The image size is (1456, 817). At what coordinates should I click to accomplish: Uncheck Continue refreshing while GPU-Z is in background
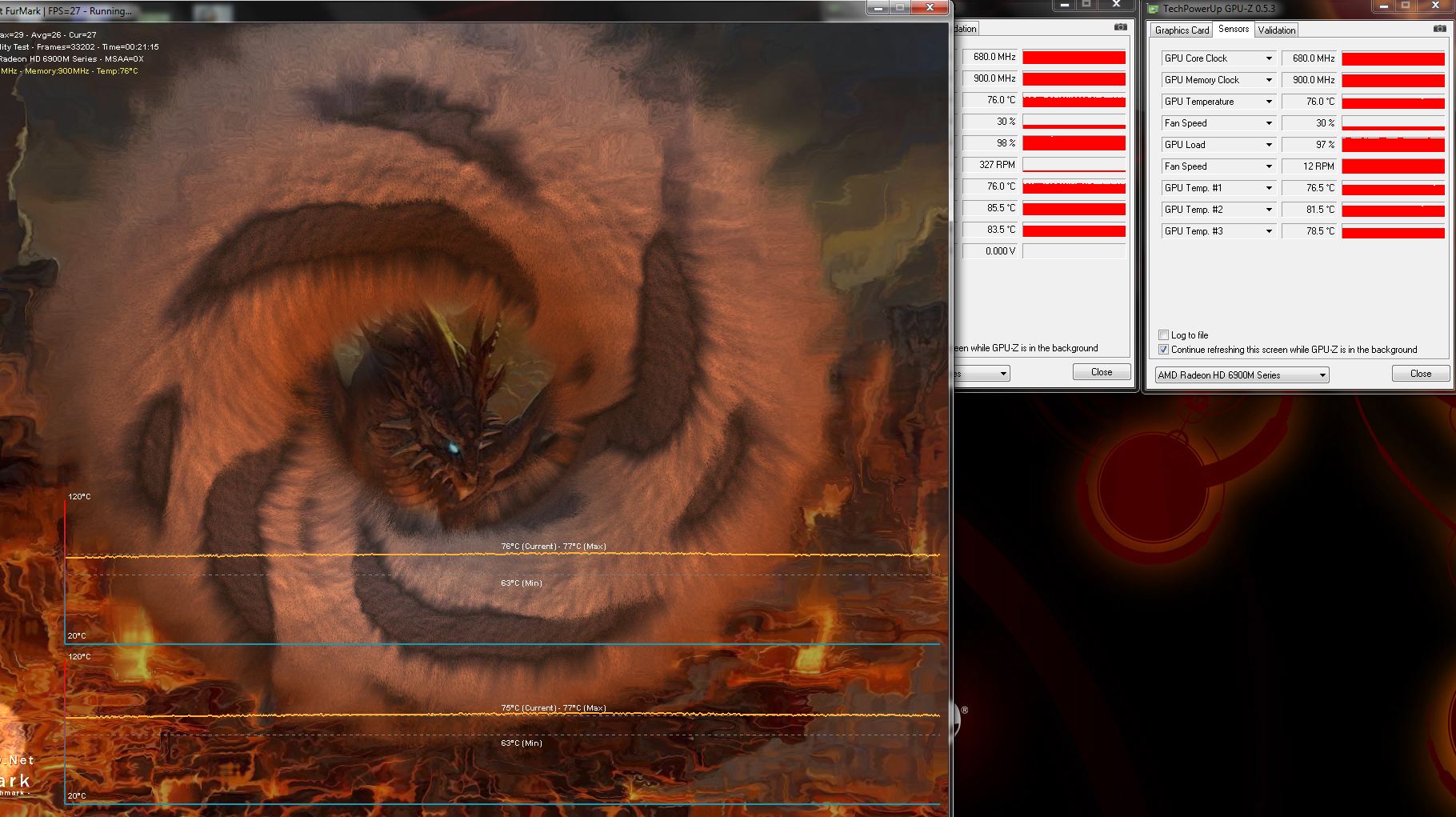coord(1163,350)
